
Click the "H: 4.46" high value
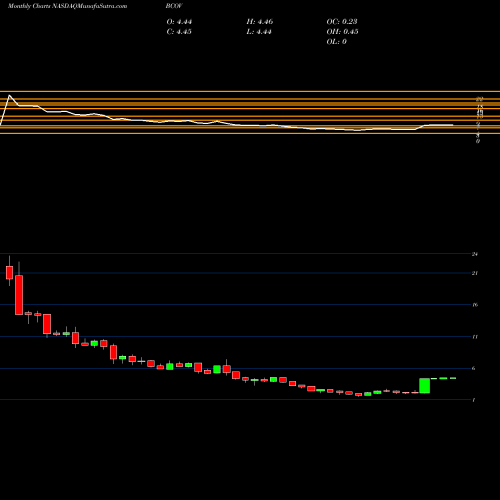pos(260,22)
